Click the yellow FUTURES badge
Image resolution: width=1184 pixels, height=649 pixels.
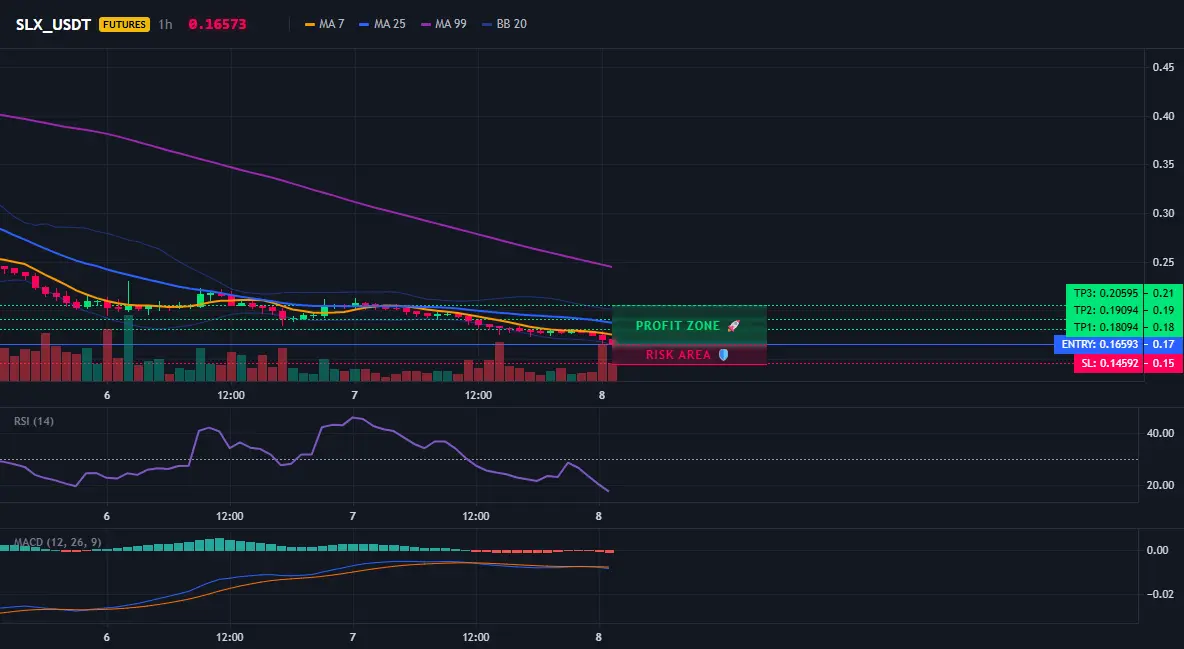[125, 24]
